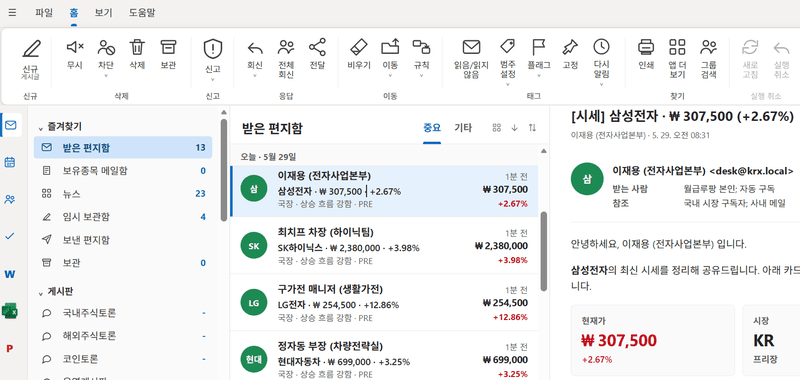Viewport: 800px width, 380px height.
Task: Flag the message with 플래그
Action: click(539, 55)
